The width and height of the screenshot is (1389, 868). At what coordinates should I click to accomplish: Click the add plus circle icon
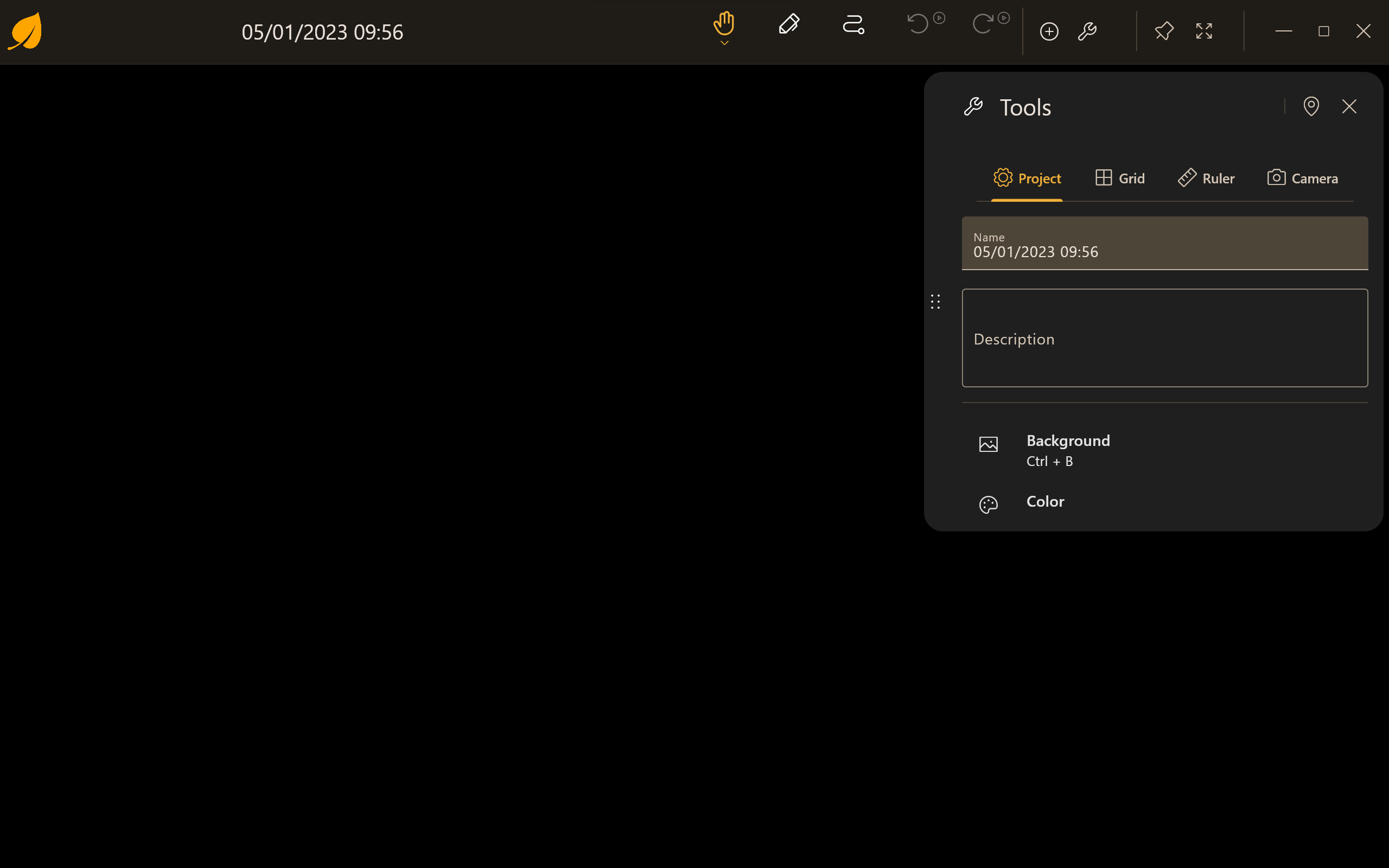[1049, 31]
